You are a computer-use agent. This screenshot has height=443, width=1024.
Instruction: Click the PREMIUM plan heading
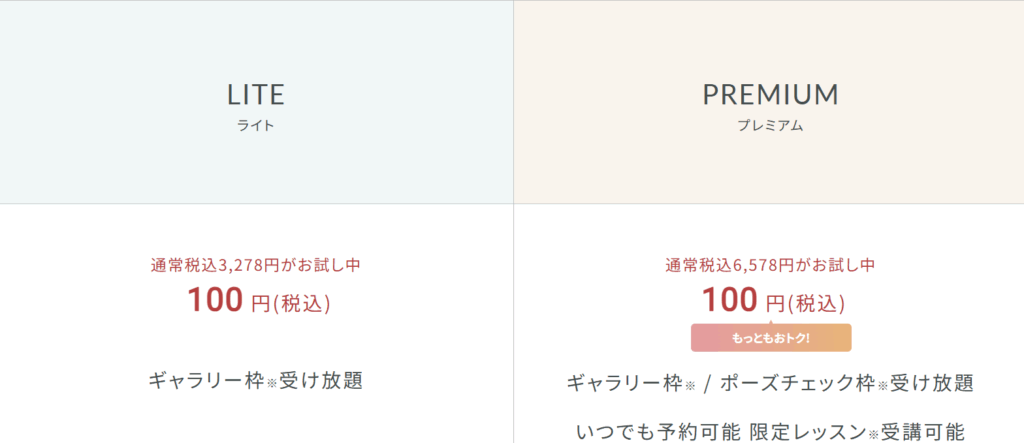point(771,95)
